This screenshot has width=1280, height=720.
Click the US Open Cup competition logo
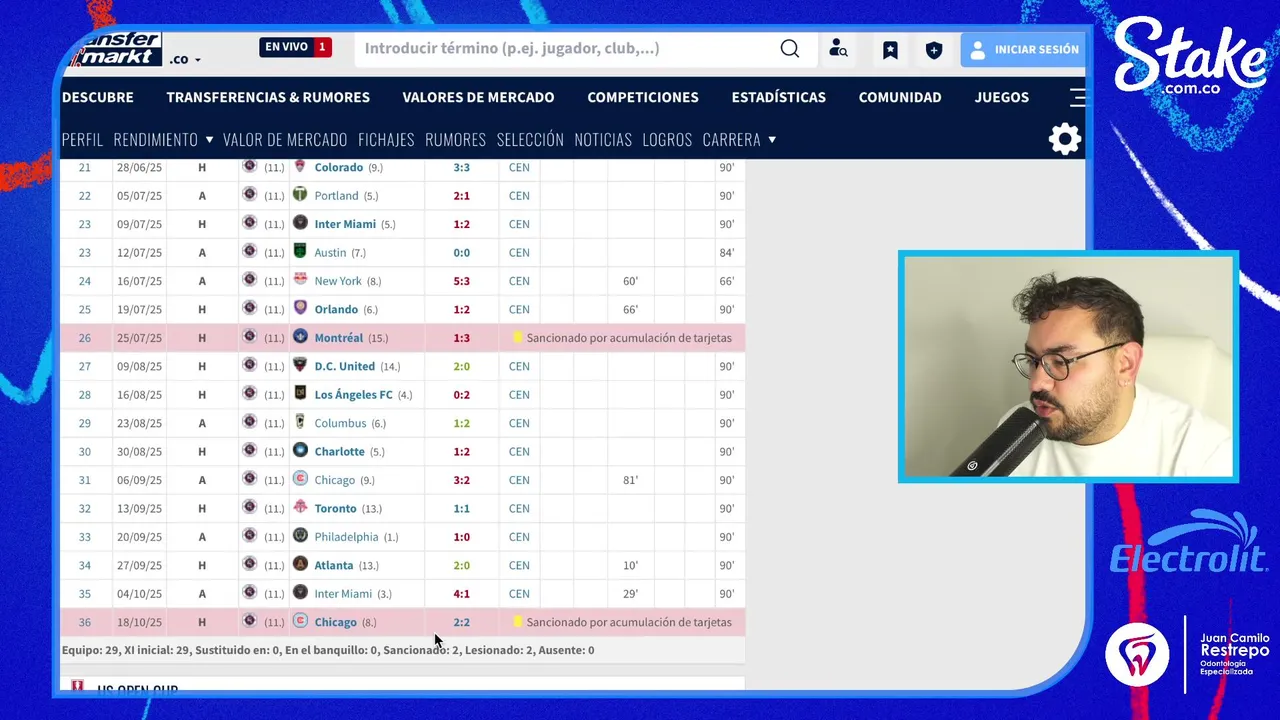click(x=78, y=687)
